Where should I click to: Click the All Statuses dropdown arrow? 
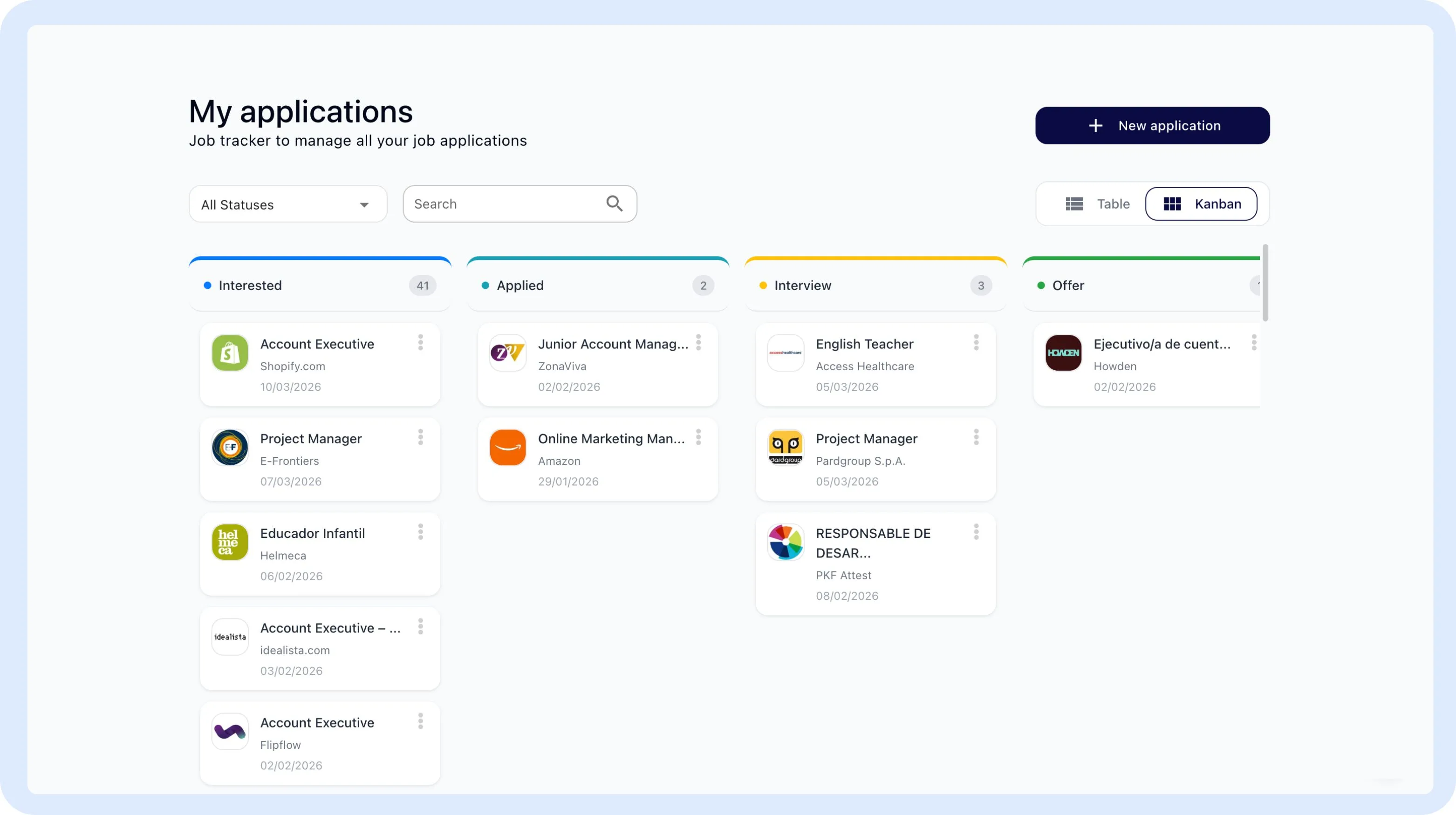coord(364,205)
